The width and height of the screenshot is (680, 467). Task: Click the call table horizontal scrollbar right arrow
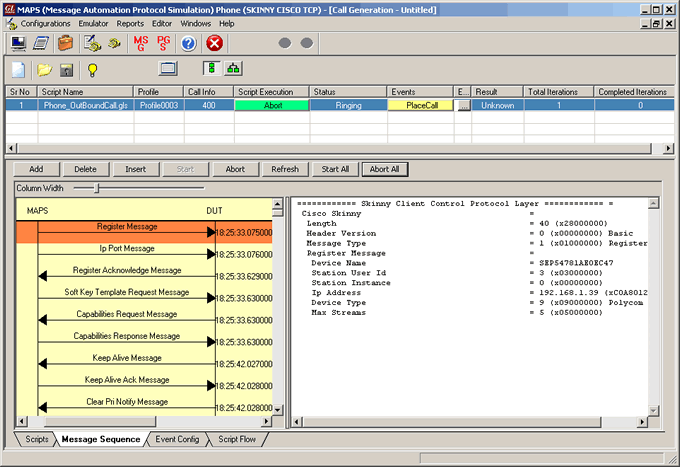(x=668, y=148)
